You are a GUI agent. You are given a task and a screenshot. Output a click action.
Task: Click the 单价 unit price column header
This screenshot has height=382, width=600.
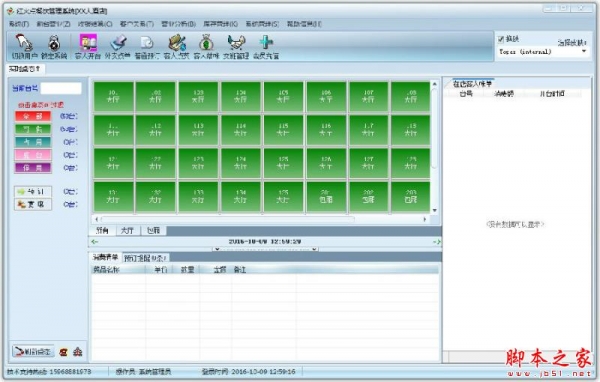[160, 270]
